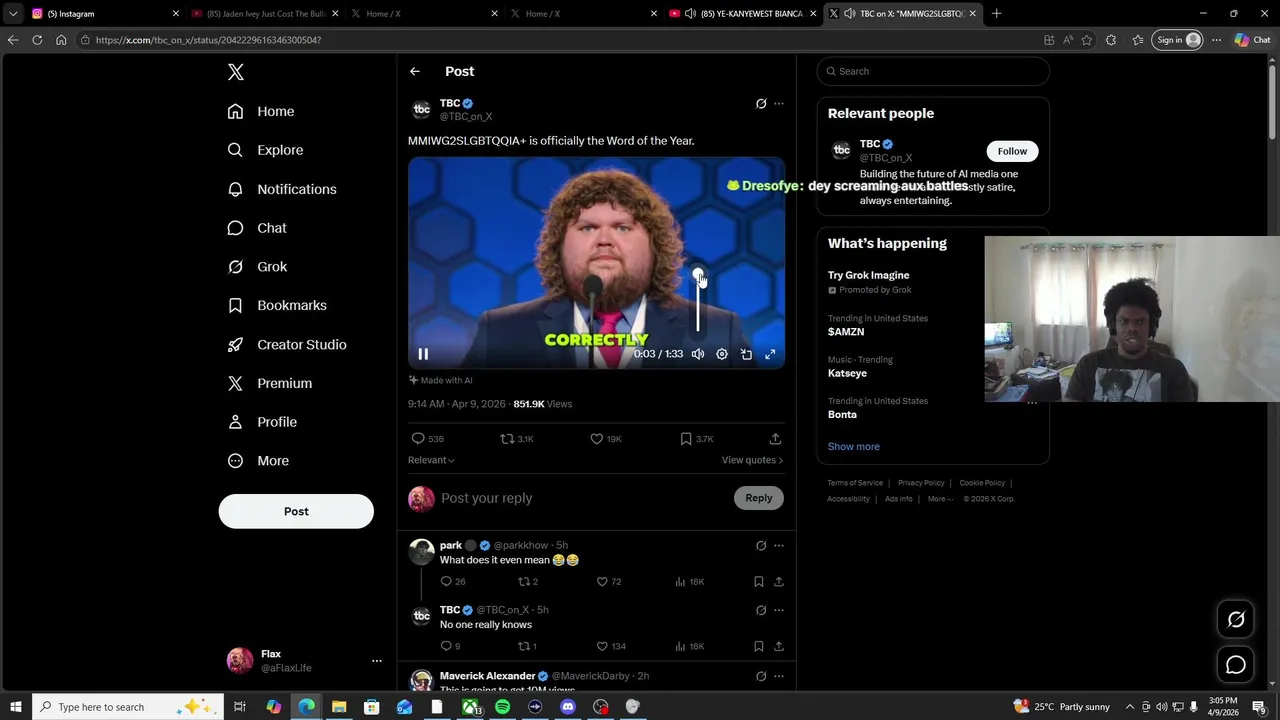1280x720 pixels.
Task: View analytics on park's reply, 18K
Action: (690, 582)
